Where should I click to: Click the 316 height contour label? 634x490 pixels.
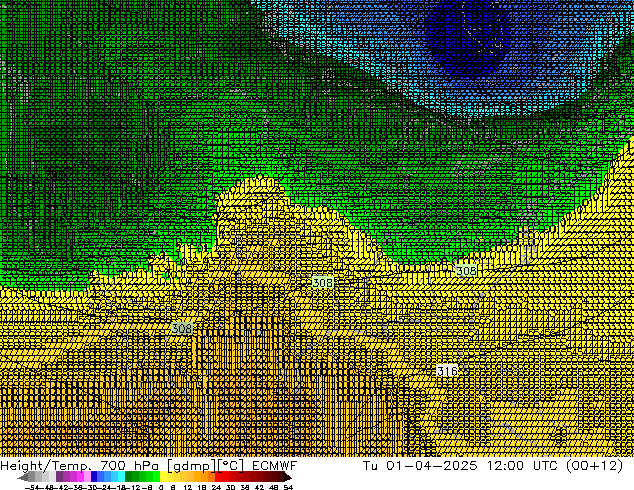pyautogui.click(x=447, y=371)
